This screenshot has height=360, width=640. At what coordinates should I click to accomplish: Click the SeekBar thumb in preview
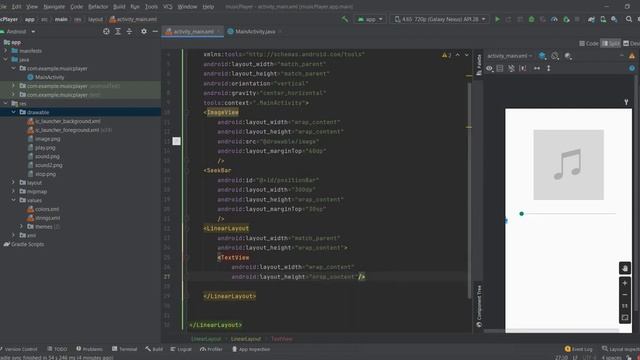tap(521, 213)
